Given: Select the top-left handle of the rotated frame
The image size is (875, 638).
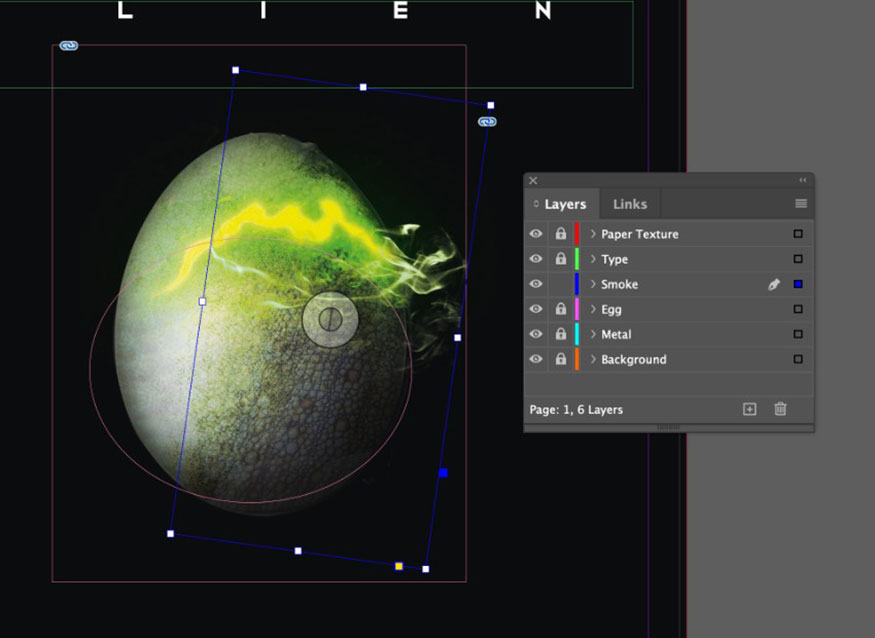Looking at the screenshot, I should click(235, 70).
